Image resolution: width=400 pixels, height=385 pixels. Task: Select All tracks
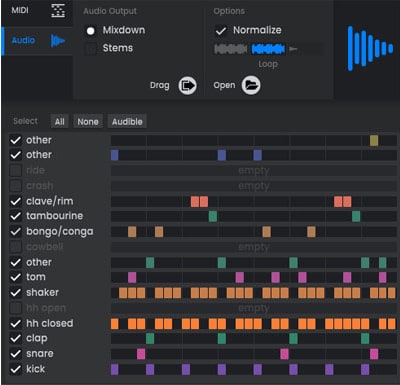(60, 122)
